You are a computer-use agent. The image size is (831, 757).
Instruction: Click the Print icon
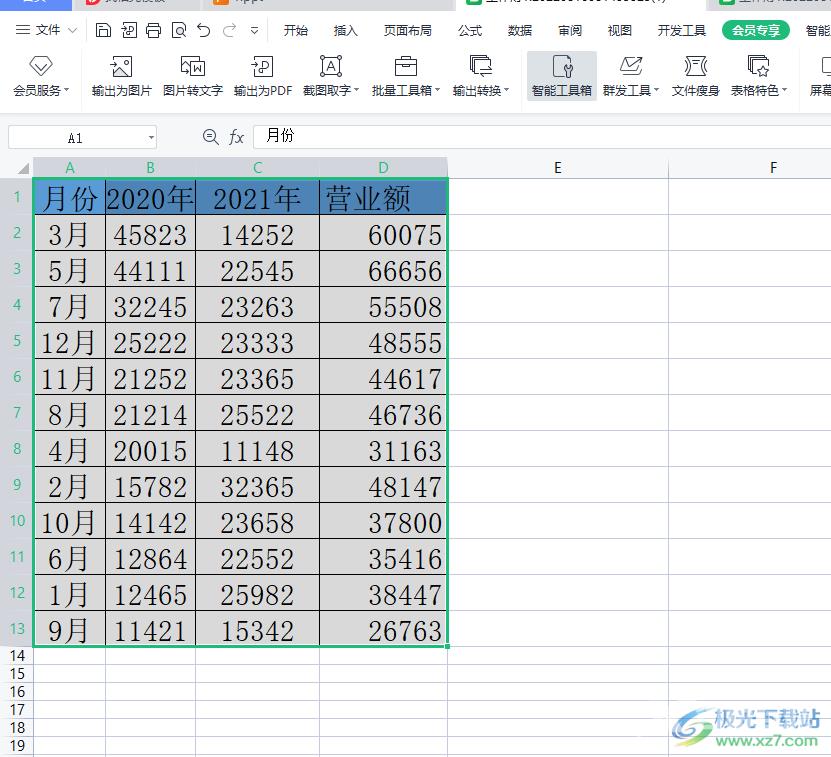(154, 30)
